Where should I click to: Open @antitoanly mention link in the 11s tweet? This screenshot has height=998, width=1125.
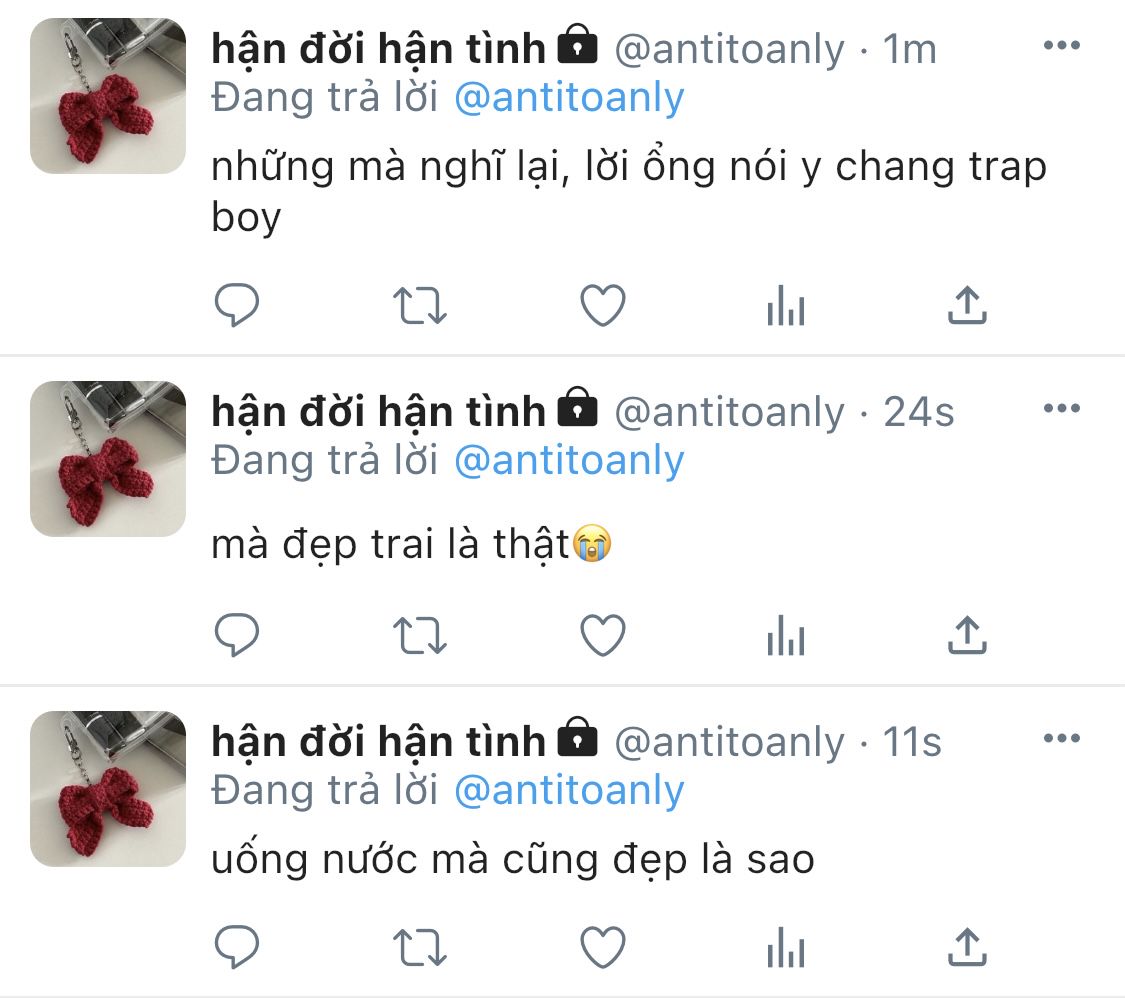570,791
